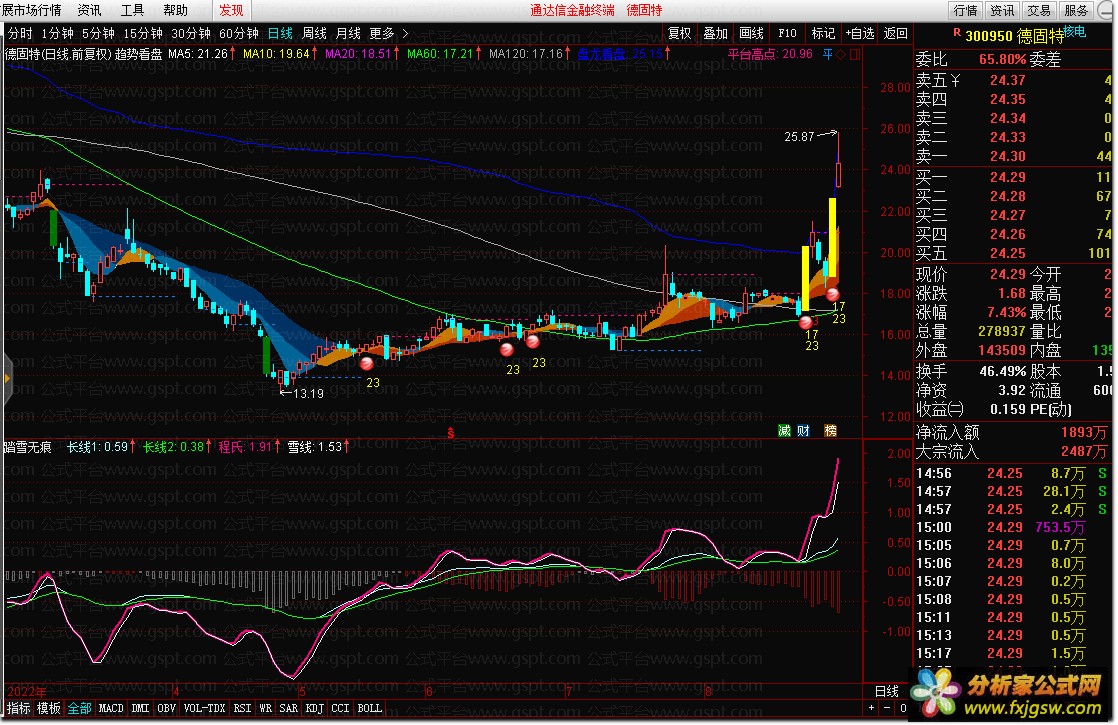Switch to the 分时 chart period
This screenshot has width=1118, height=725.
pos(20,34)
